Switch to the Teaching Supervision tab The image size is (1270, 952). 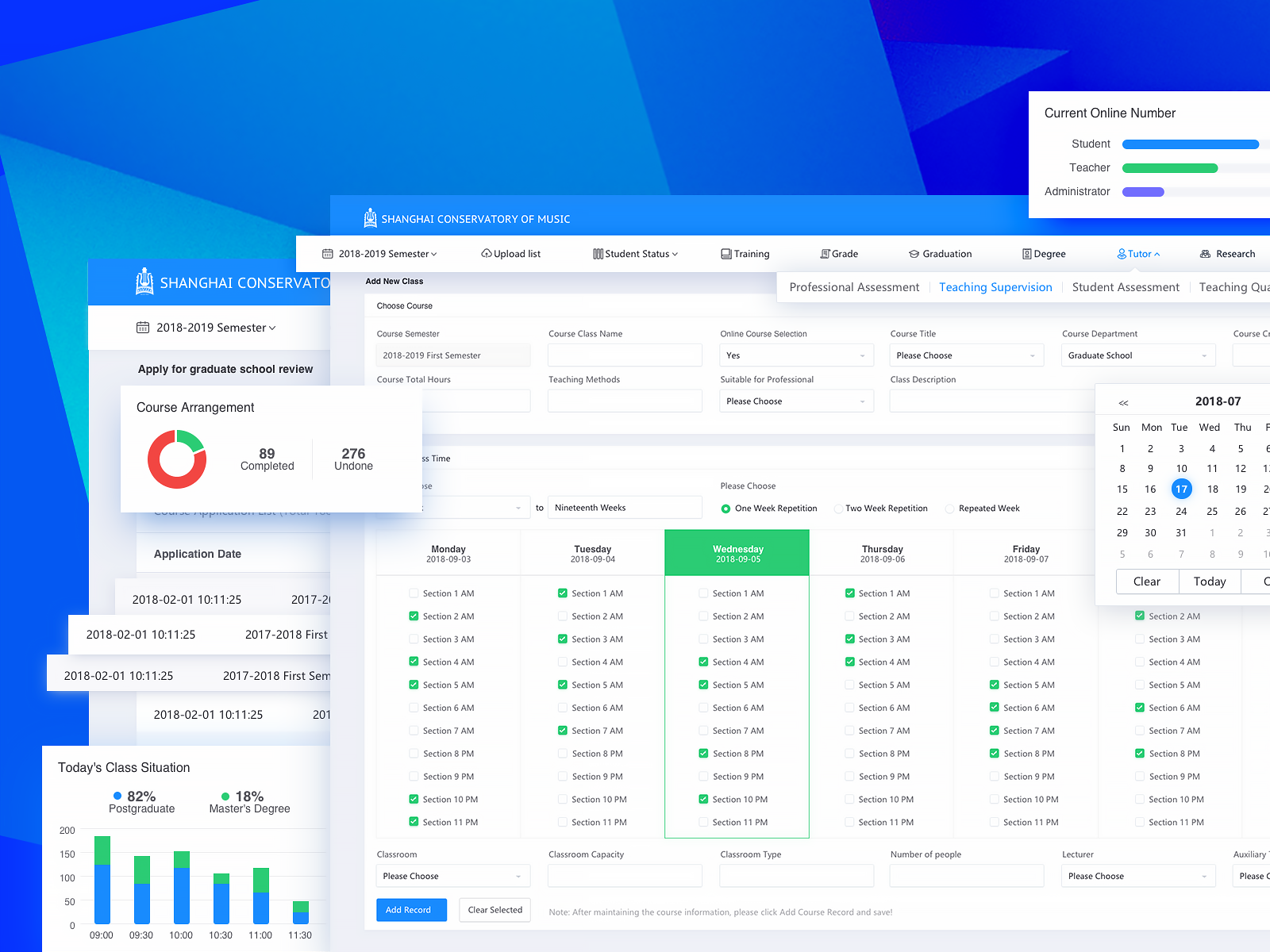[x=995, y=286]
